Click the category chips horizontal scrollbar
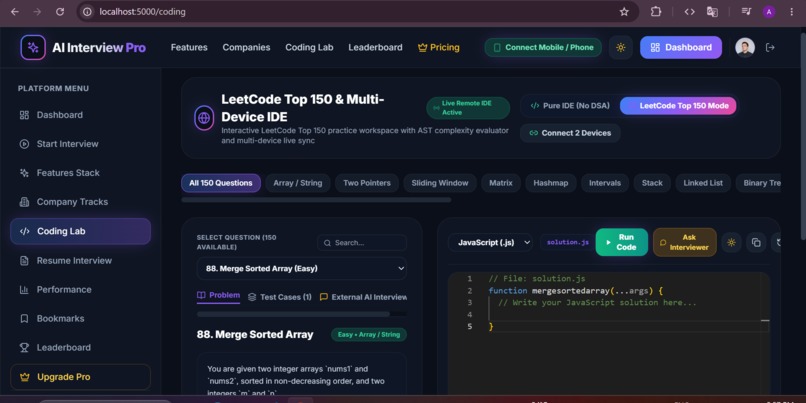The width and height of the screenshot is (806, 403). pos(316,199)
